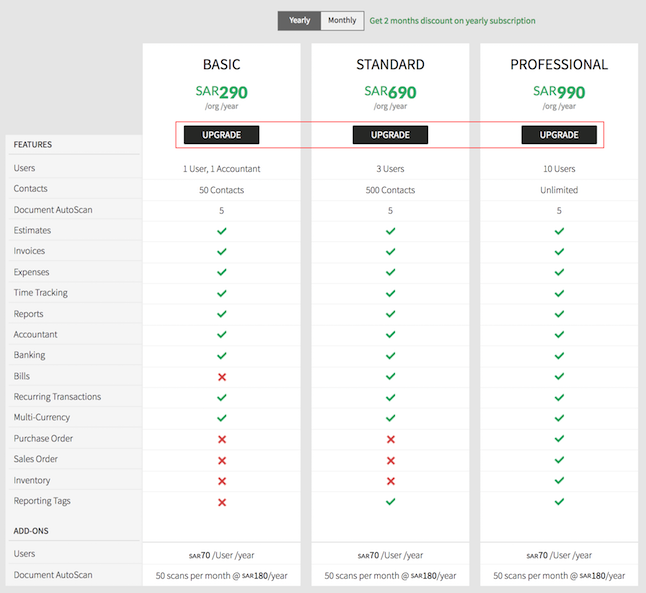Click the '10 Users' cell
Image resolution: width=646 pixels, height=593 pixels.
point(559,169)
